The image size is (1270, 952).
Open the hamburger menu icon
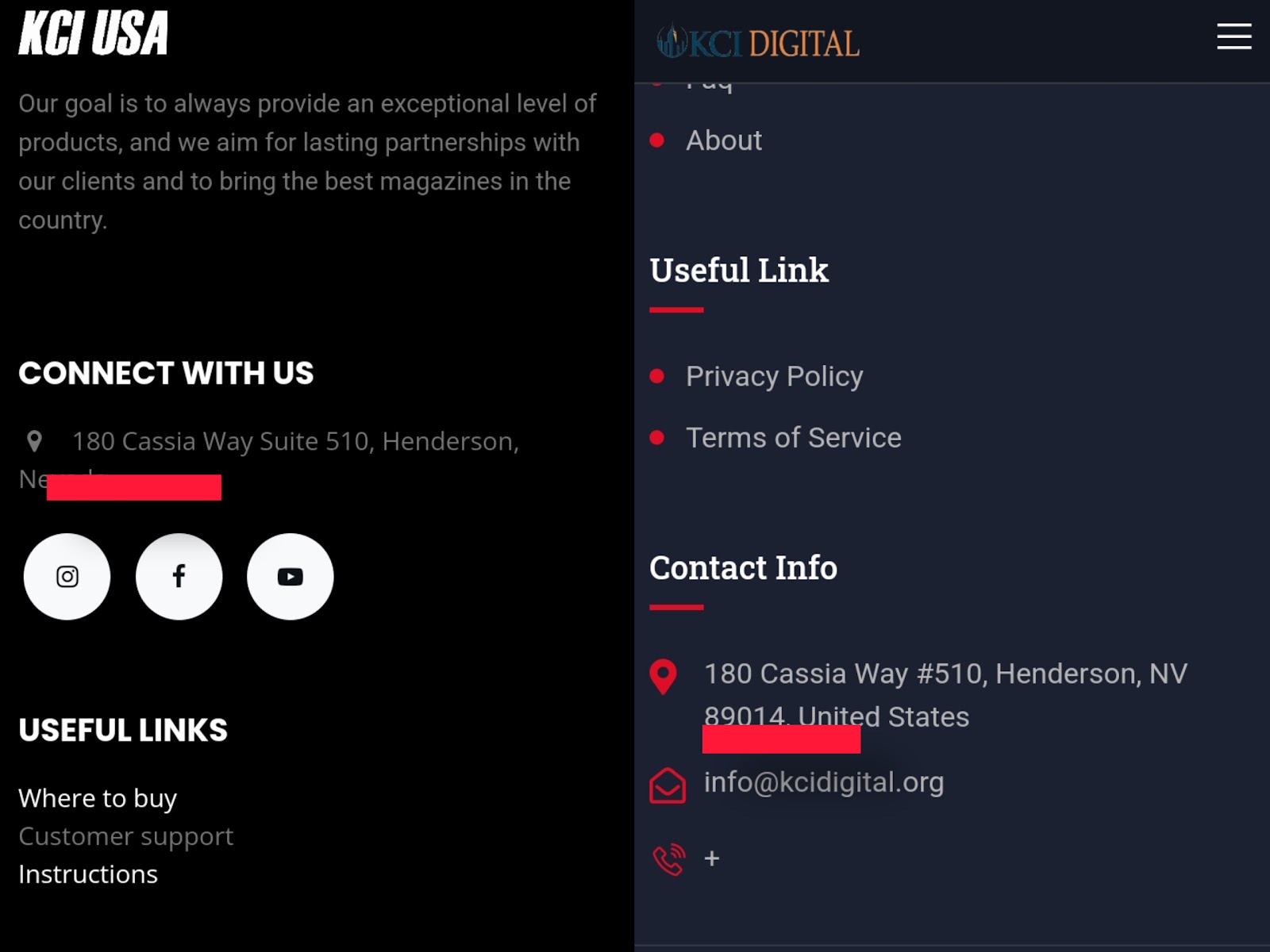click(x=1233, y=36)
